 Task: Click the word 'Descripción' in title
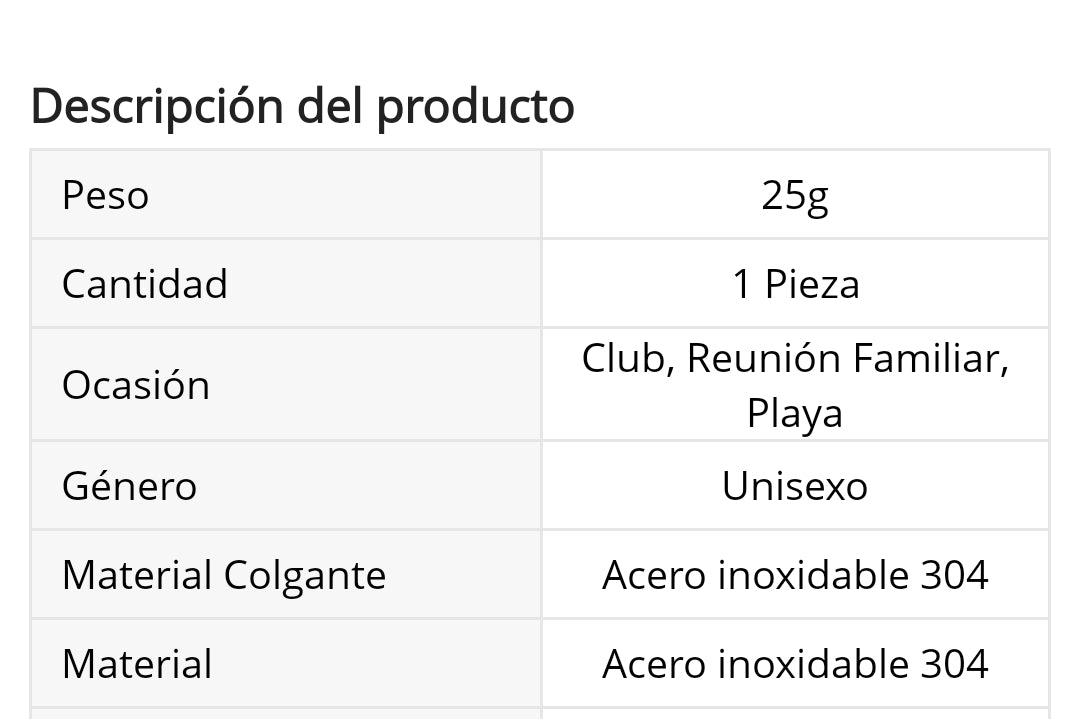[x=157, y=107]
